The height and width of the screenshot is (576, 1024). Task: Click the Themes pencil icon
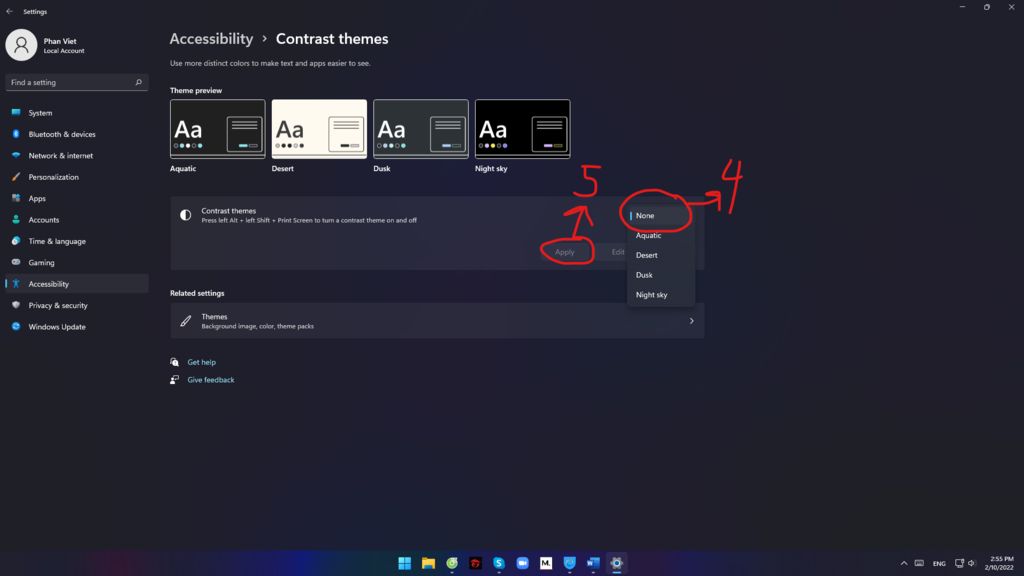point(185,321)
